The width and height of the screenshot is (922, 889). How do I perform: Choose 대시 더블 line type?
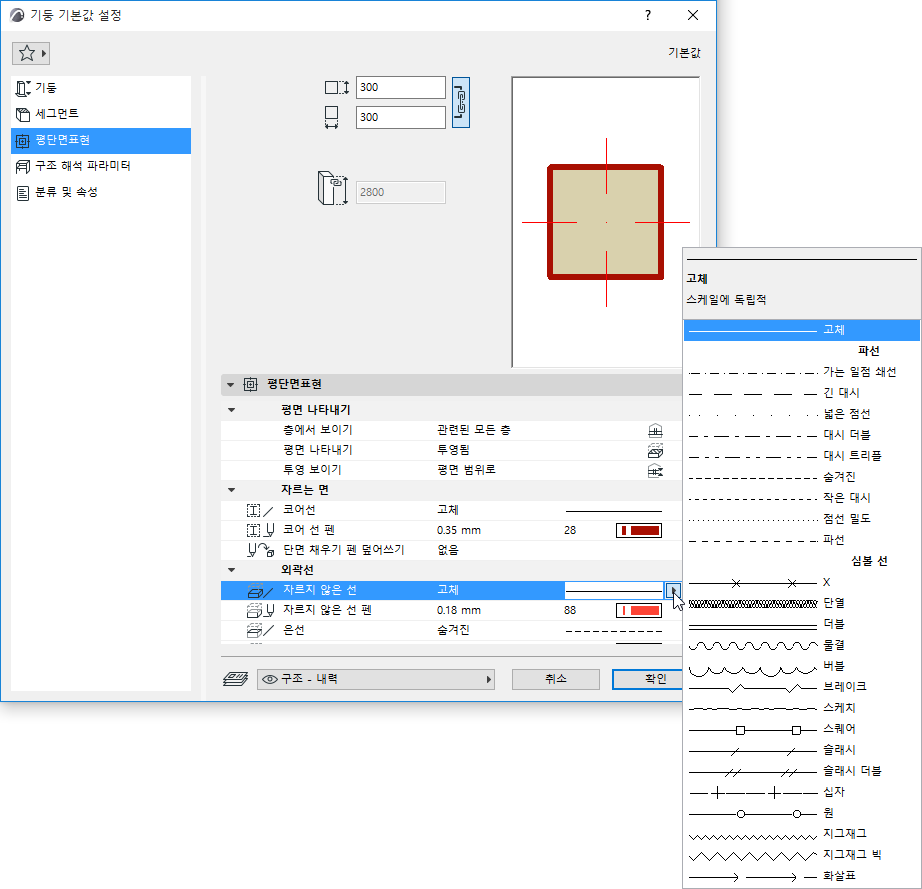tap(802, 436)
